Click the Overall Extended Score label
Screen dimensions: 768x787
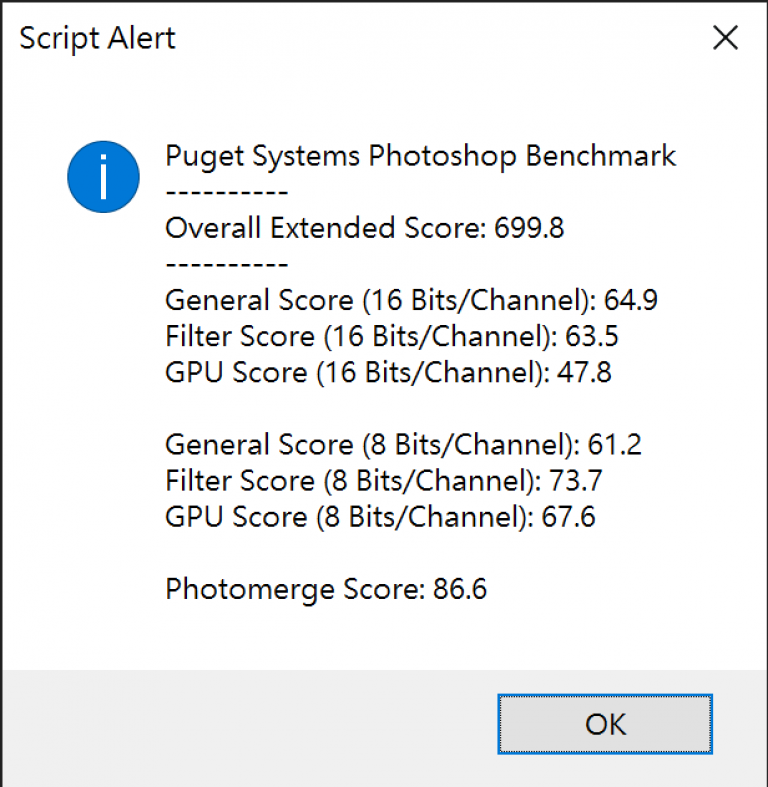pyautogui.click(x=326, y=228)
